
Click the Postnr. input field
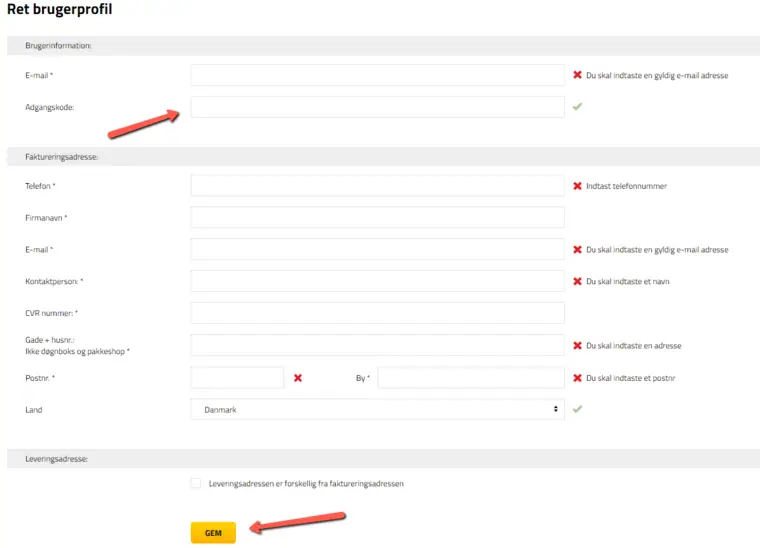237,378
